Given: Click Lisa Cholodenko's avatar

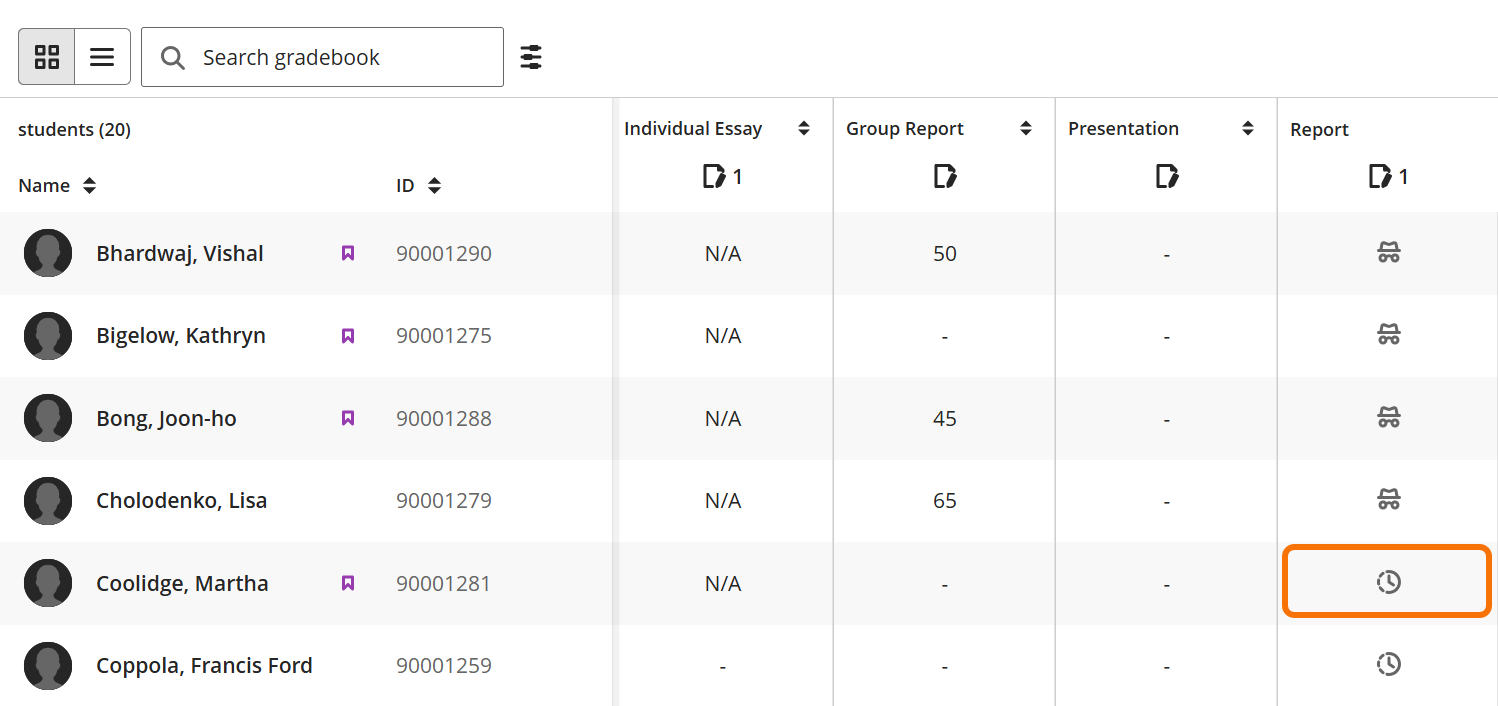Looking at the screenshot, I should [x=48, y=500].
